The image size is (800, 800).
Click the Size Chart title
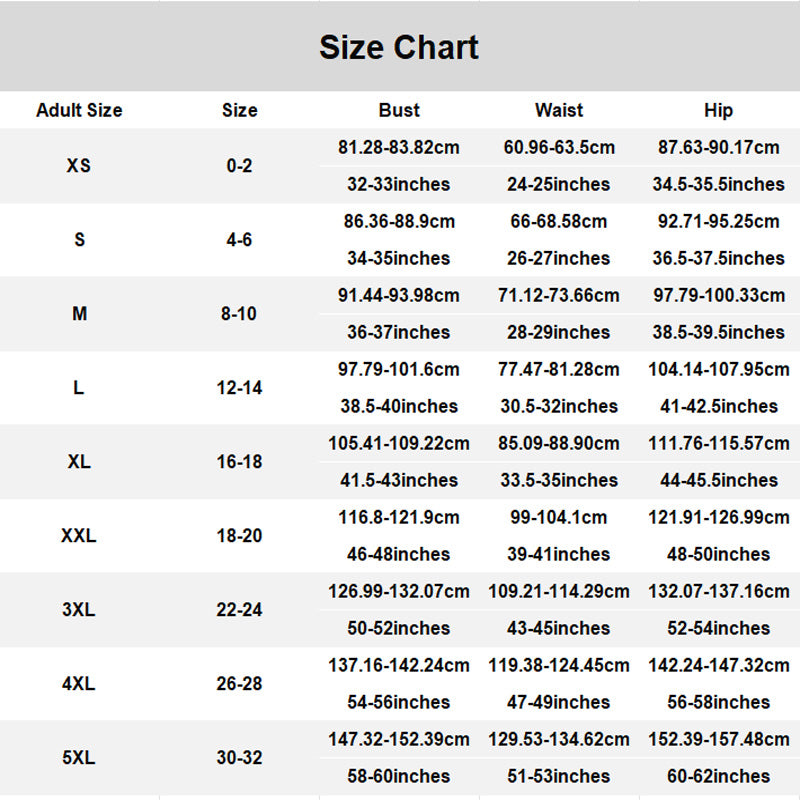(x=399, y=47)
